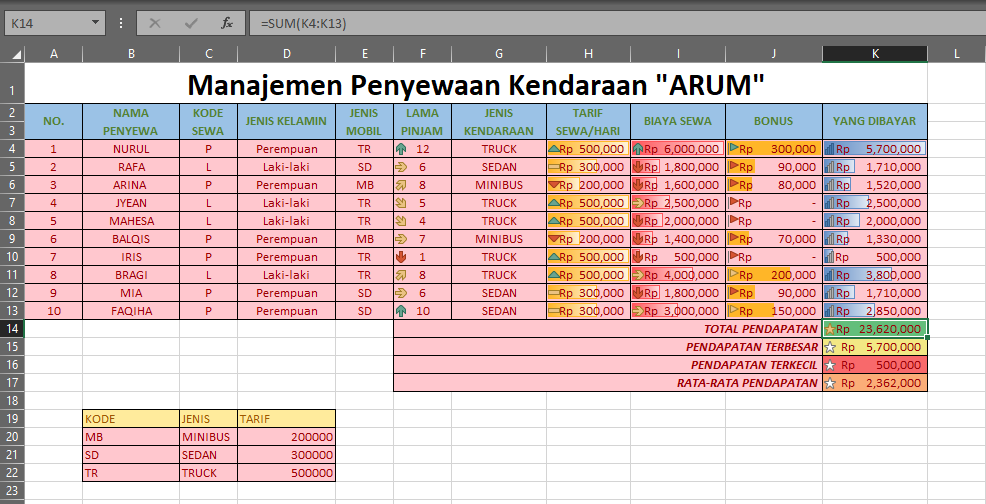Select the star-icon cell for TOTAL PENDAPATAN

pyautogui.click(x=875, y=328)
